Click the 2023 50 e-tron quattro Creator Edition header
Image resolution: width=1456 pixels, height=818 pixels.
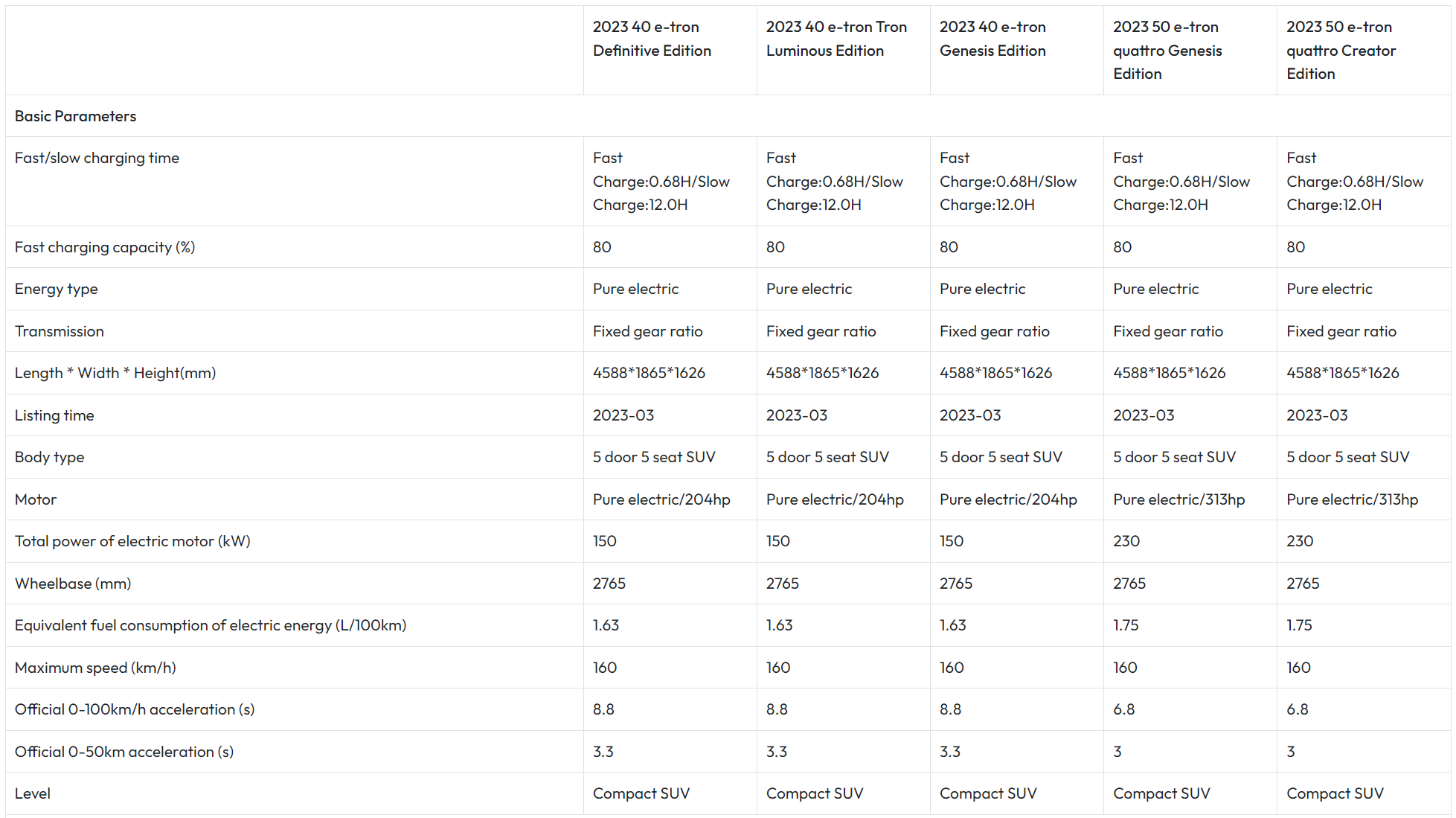[x=1341, y=51]
